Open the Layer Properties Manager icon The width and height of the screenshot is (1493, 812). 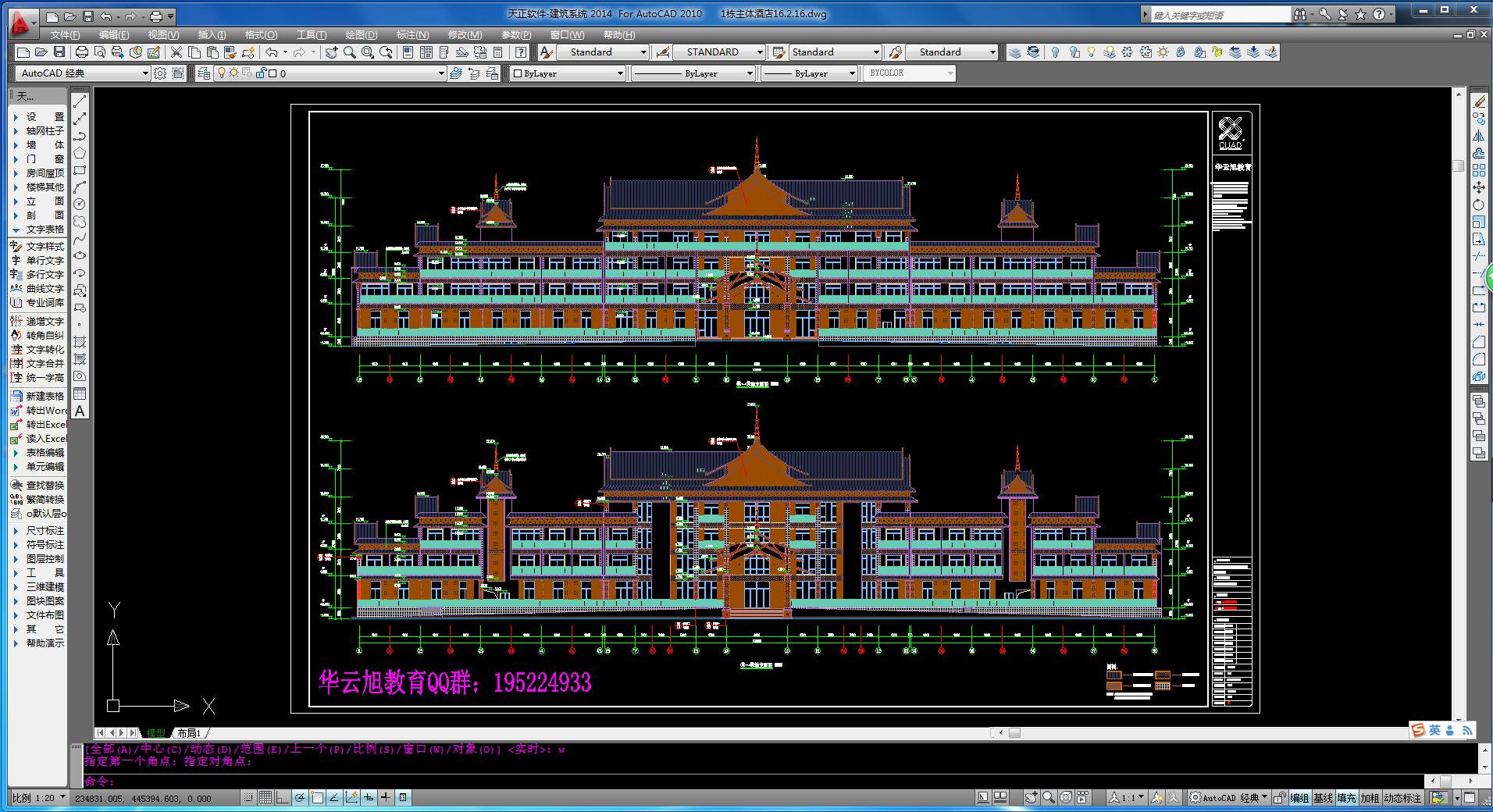pyautogui.click(x=204, y=73)
